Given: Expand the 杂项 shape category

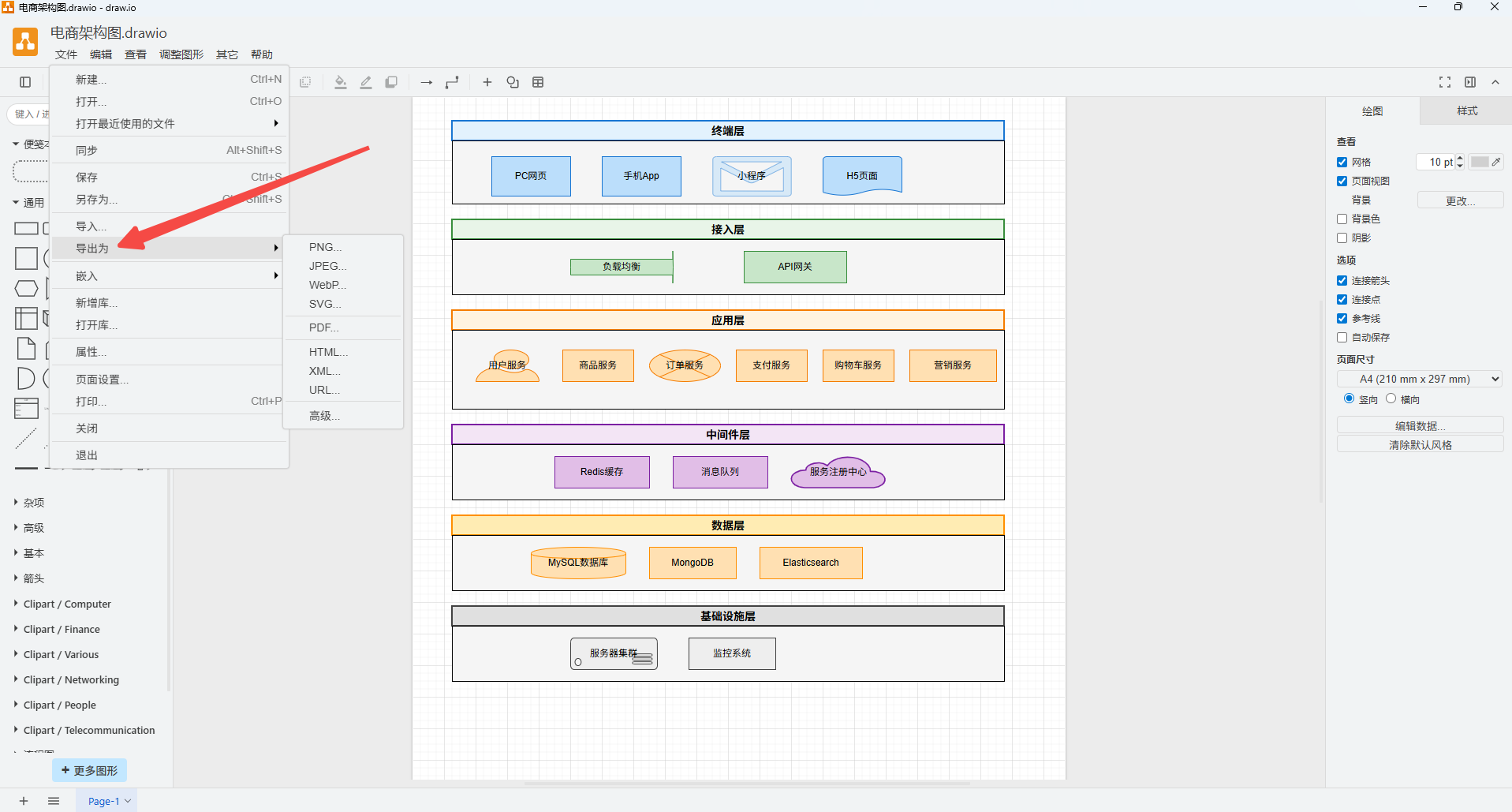Looking at the screenshot, I should click(34, 503).
